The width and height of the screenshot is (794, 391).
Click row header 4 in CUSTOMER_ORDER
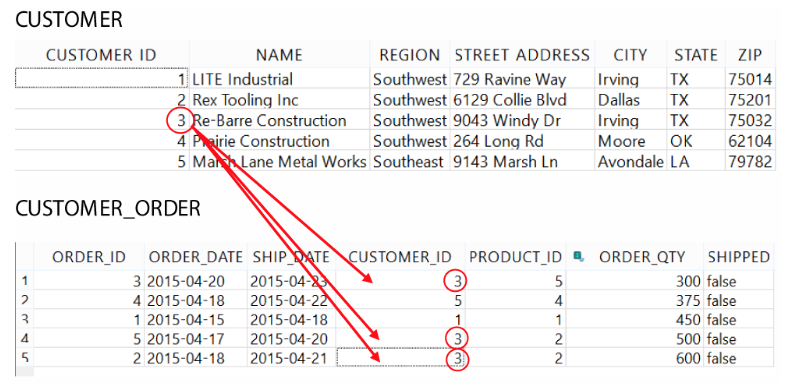[x=24, y=338]
